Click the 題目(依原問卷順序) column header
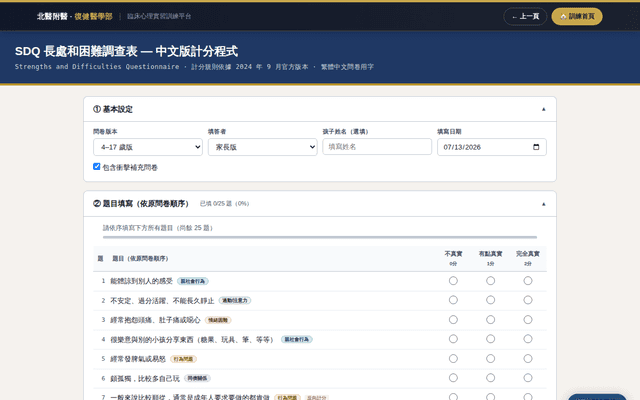The image size is (640, 400). point(140,258)
